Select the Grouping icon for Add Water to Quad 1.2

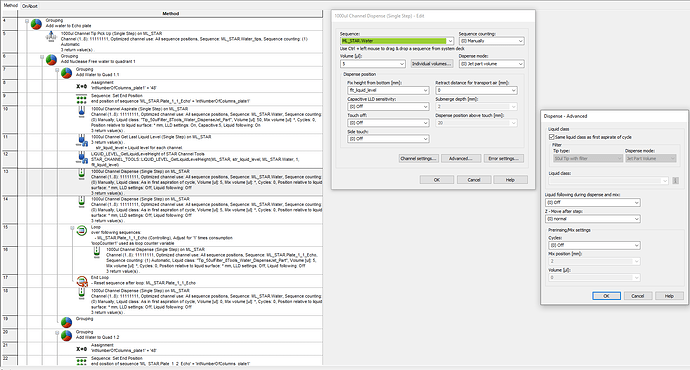pos(66,335)
